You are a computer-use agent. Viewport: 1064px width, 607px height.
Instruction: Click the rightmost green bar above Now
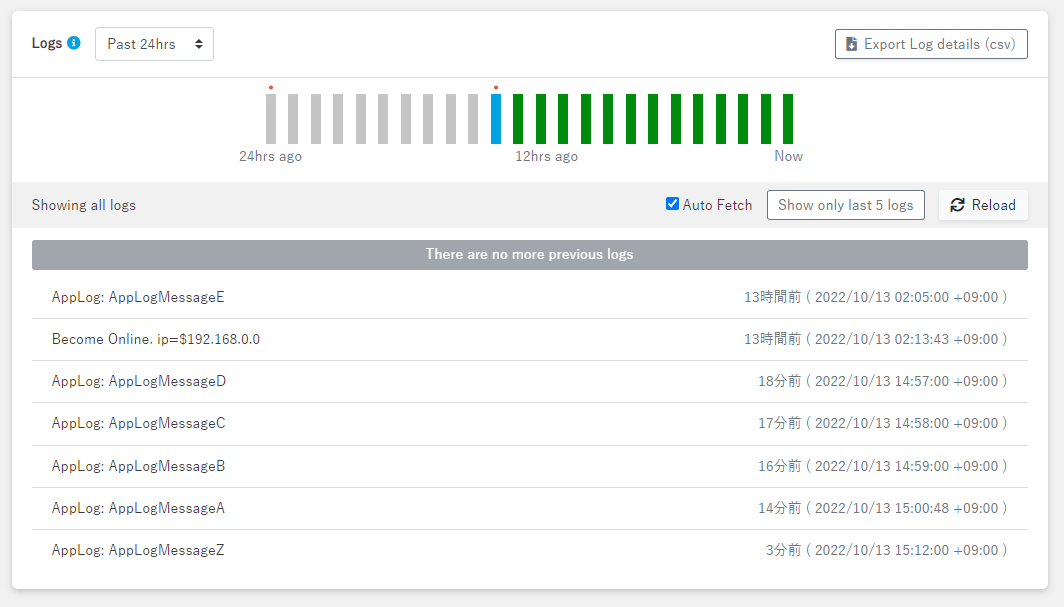pyautogui.click(x=788, y=119)
